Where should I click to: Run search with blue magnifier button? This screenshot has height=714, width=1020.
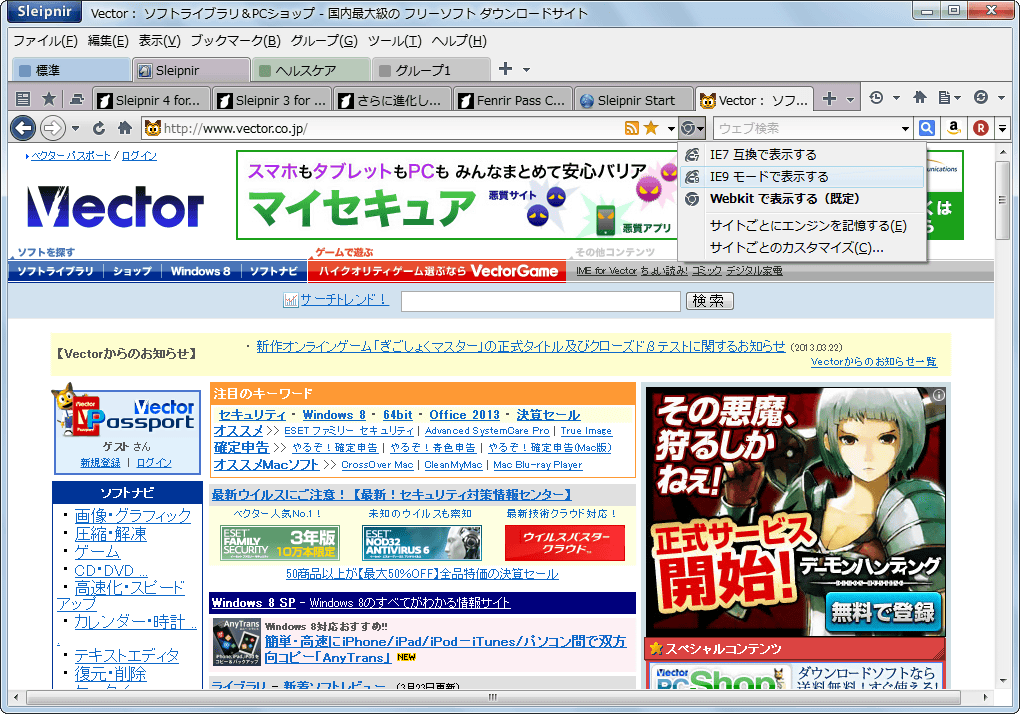pos(927,128)
